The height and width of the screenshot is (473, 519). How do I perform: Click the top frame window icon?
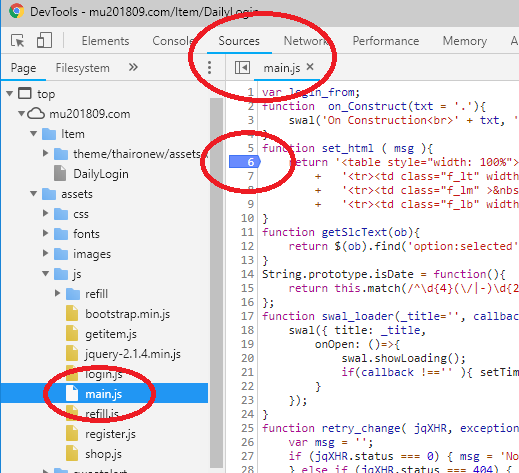[x=25, y=93]
